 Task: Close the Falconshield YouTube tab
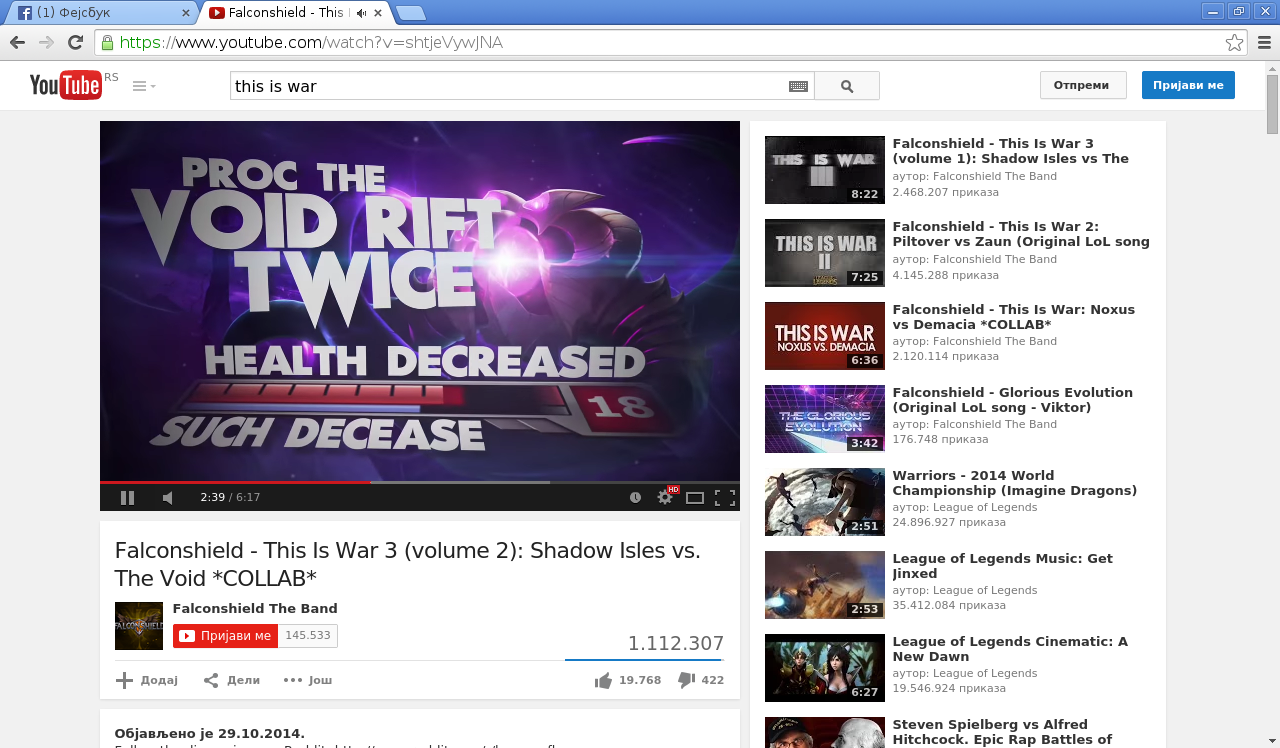(x=377, y=13)
